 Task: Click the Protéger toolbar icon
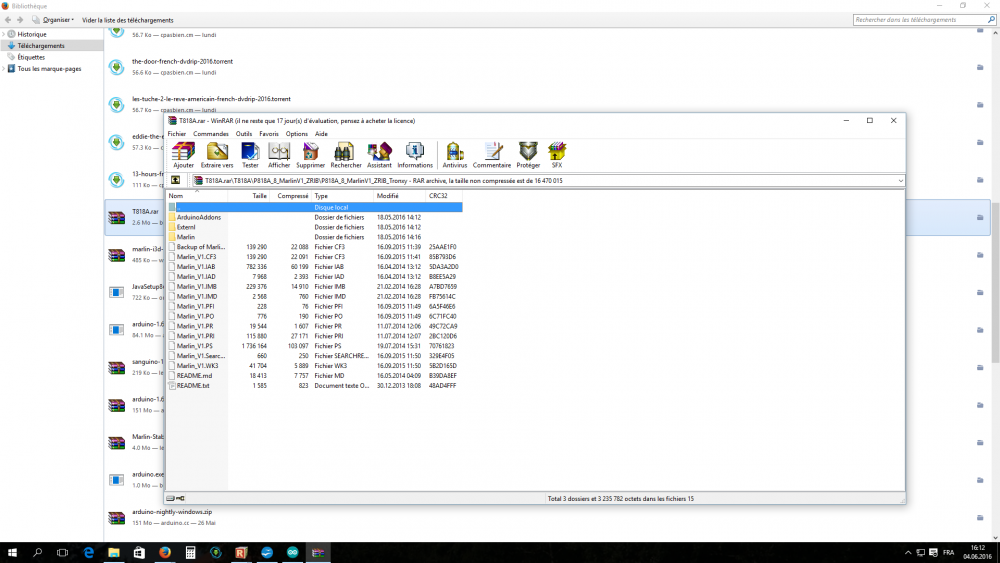pyautogui.click(x=528, y=155)
